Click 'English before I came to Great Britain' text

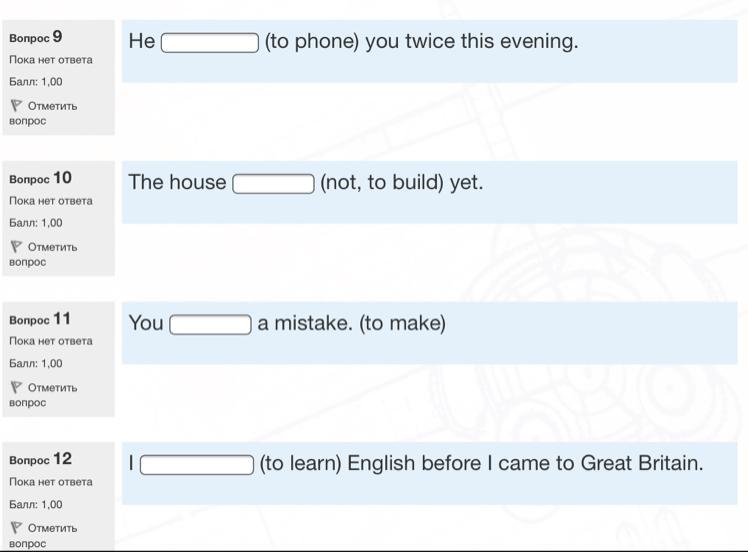(525, 464)
